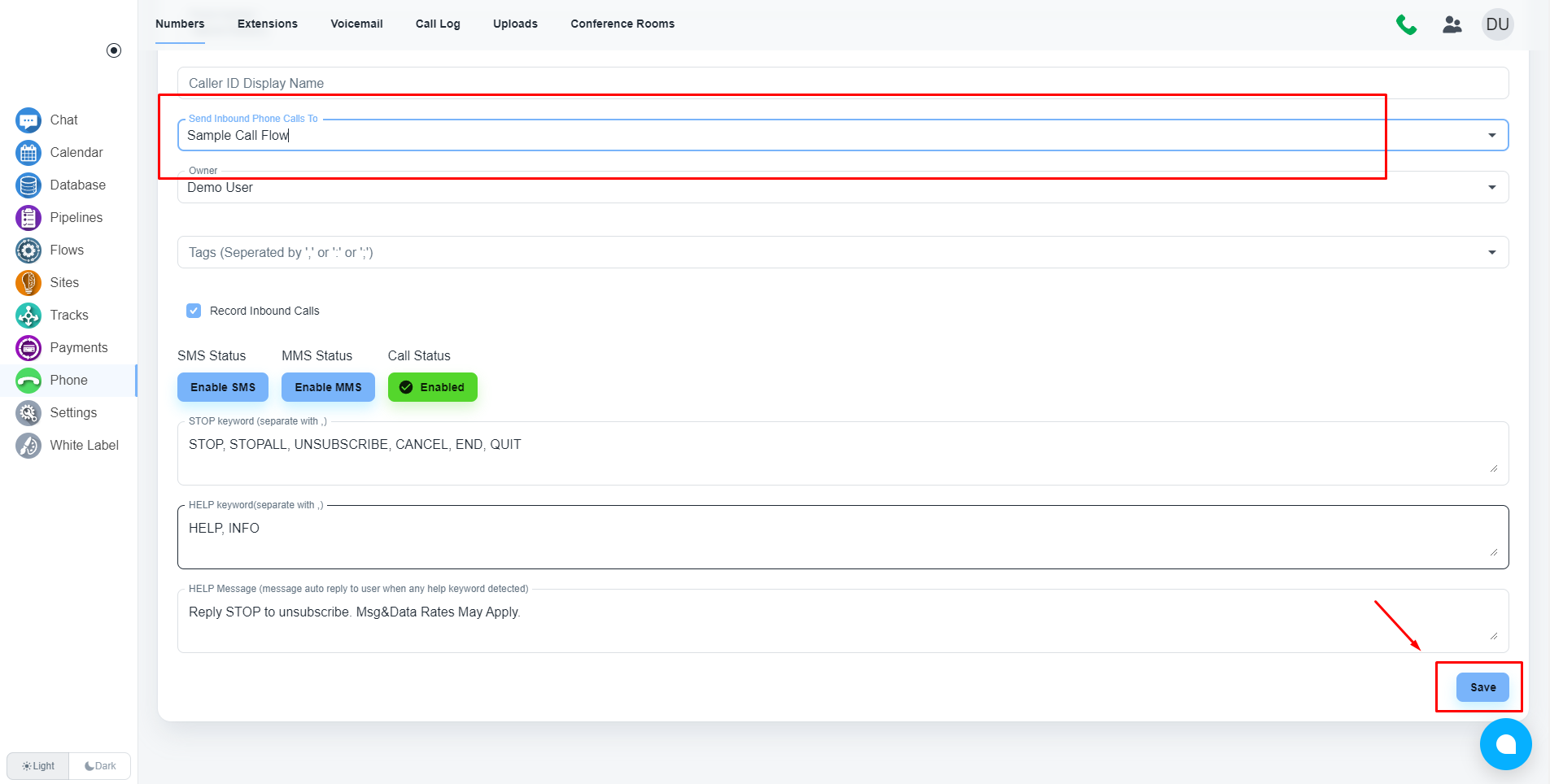Click the Save button

tap(1482, 687)
